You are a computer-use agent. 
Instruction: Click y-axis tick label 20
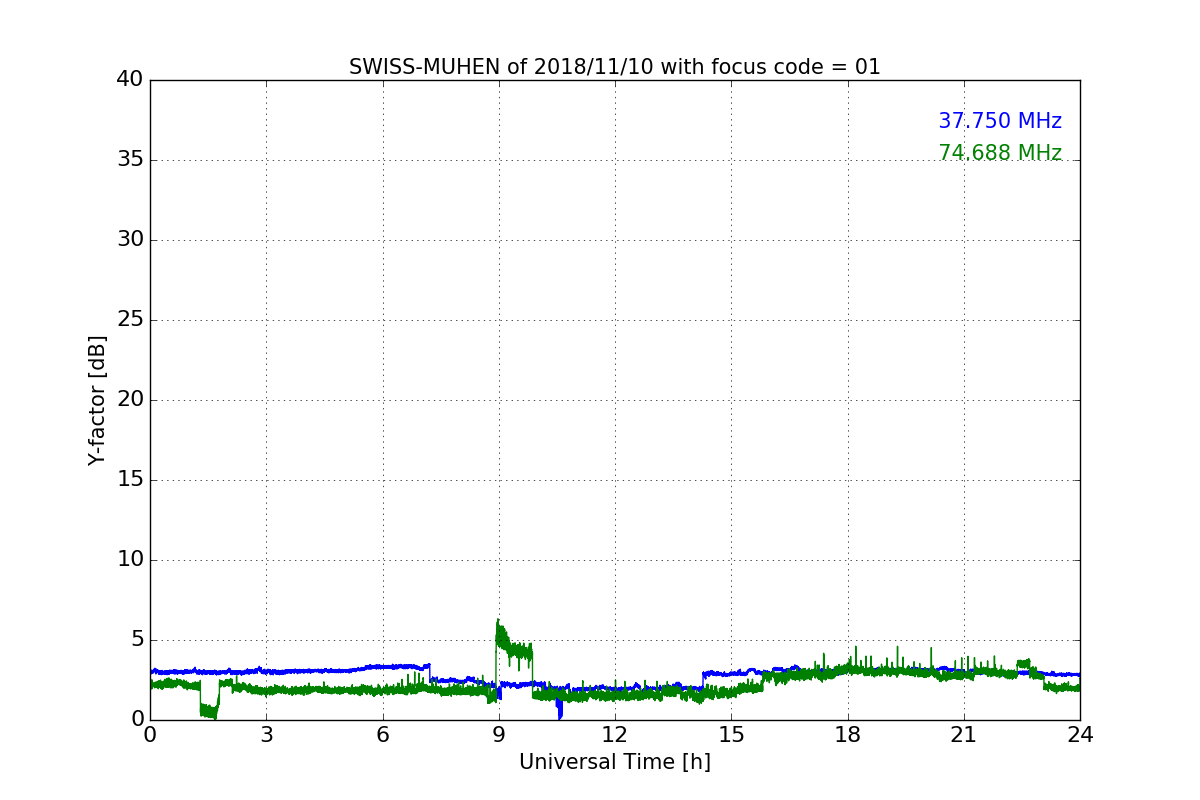tap(130, 400)
